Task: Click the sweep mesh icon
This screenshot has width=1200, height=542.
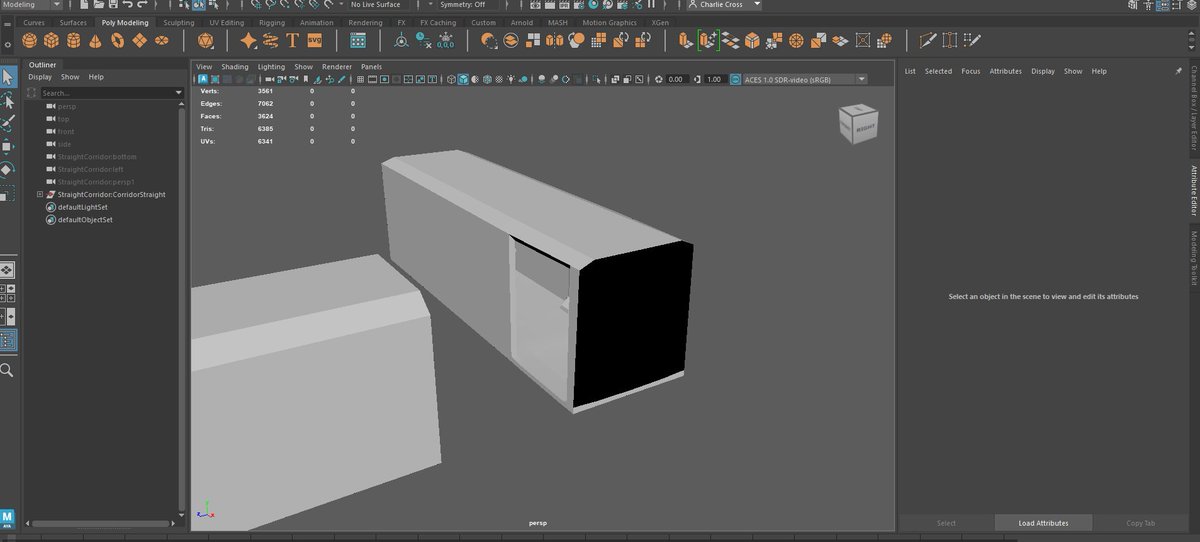Action: (270, 40)
